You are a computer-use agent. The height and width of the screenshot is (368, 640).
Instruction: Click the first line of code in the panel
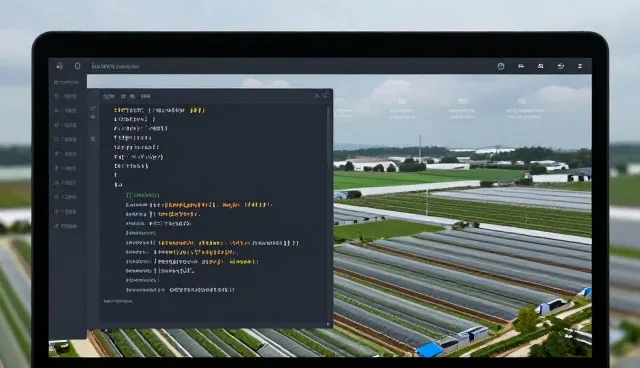(x=159, y=110)
